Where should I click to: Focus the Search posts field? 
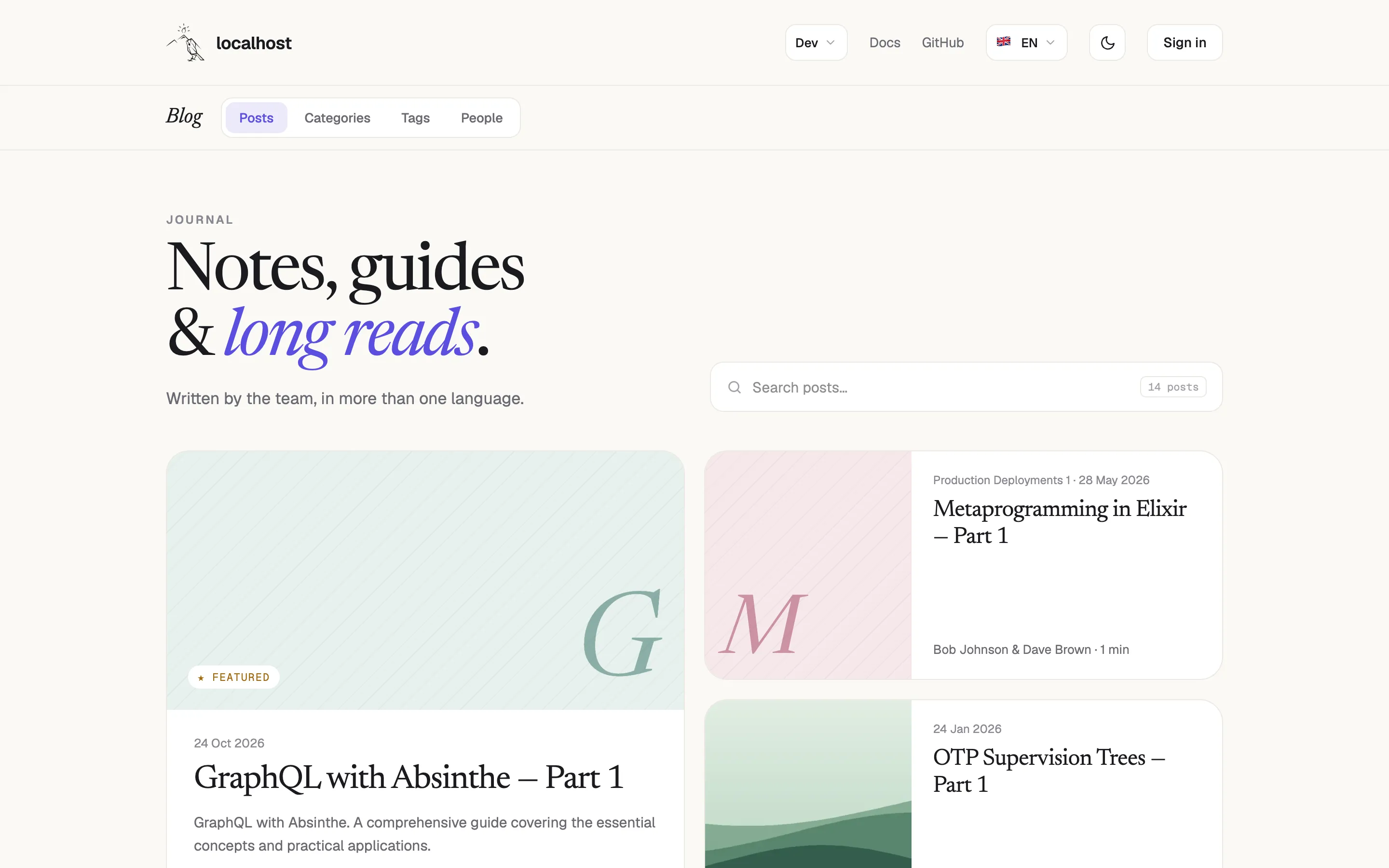tap(966, 387)
